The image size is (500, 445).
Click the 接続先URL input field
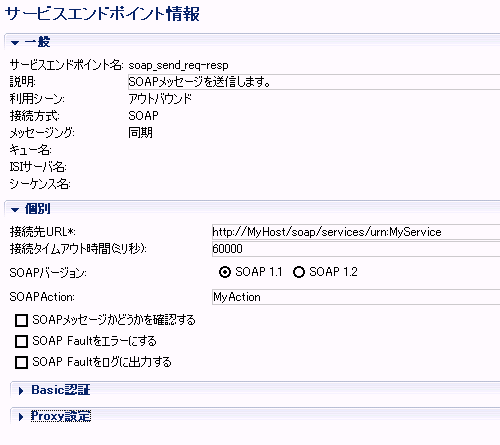[356, 232]
